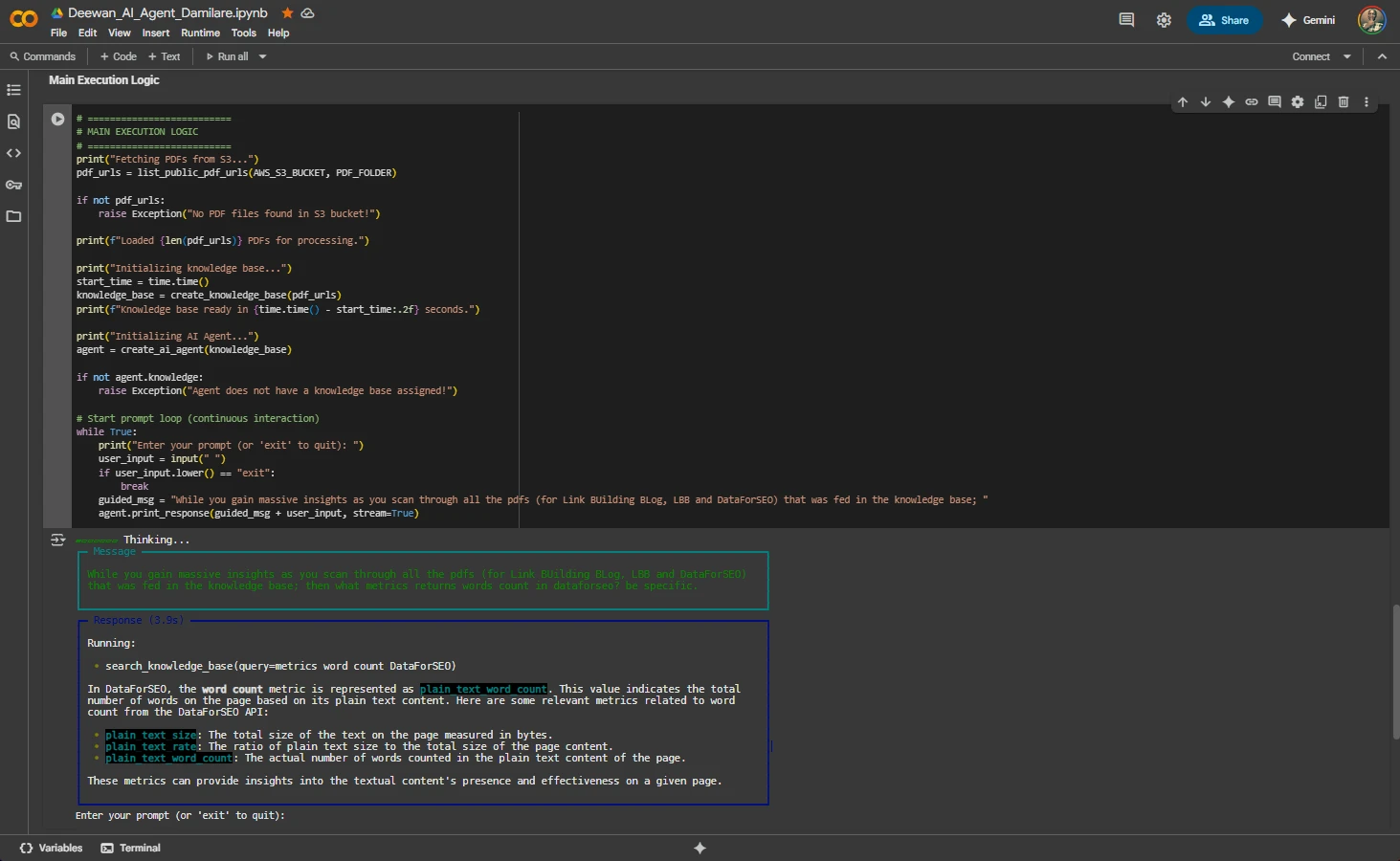Open the settings gear in the header

(x=1164, y=20)
